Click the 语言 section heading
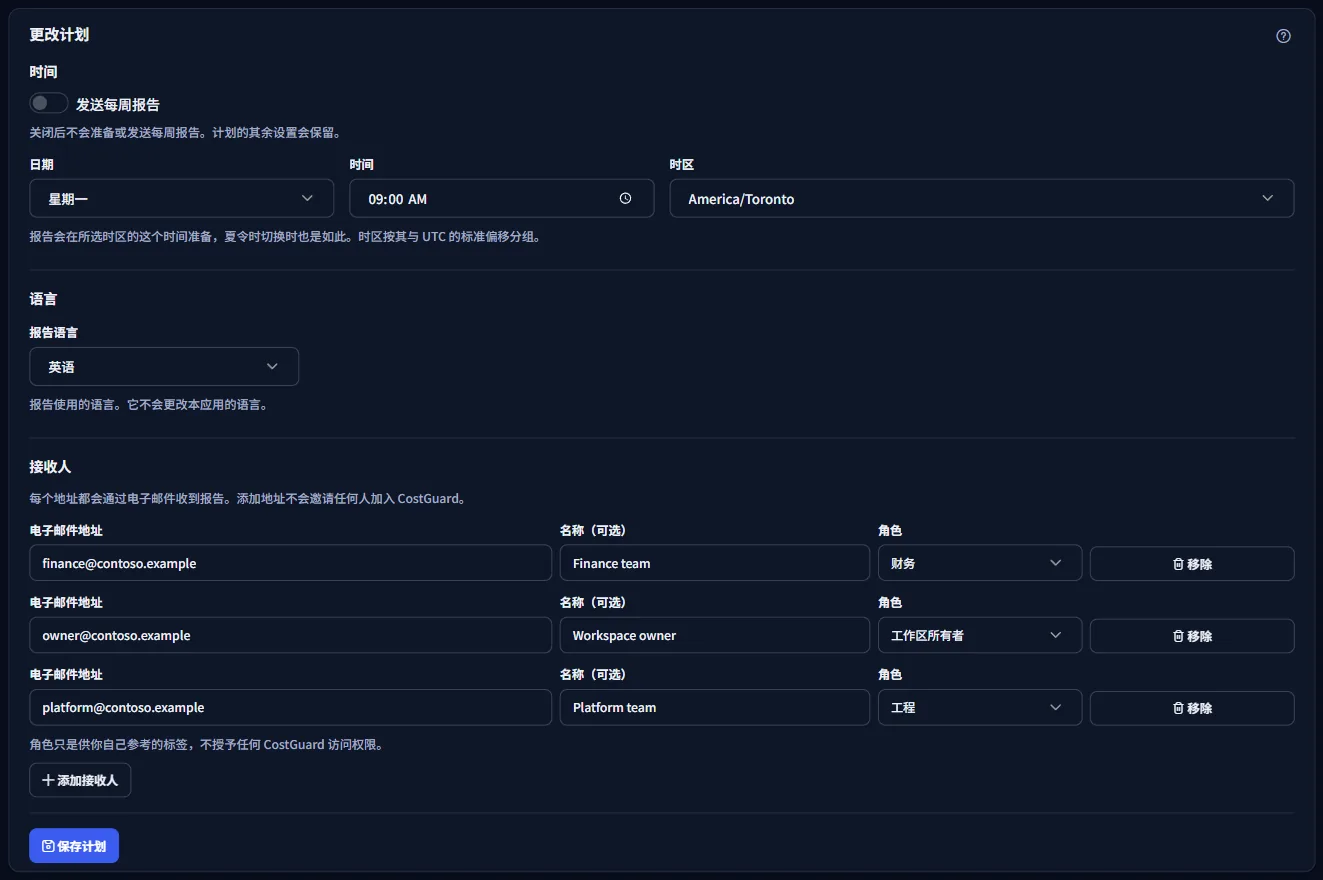This screenshot has height=880, width=1323. (43, 298)
